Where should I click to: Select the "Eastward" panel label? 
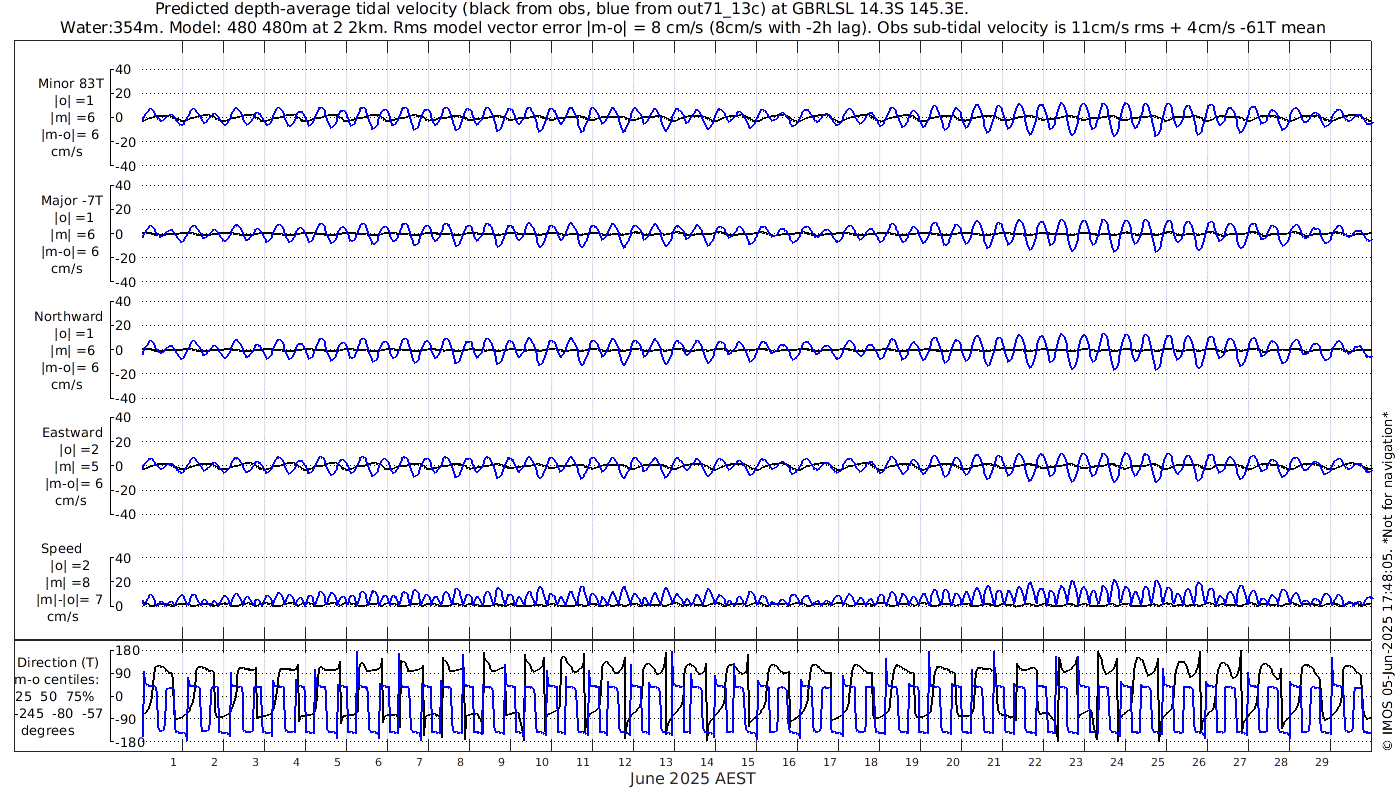tap(72, 433)
